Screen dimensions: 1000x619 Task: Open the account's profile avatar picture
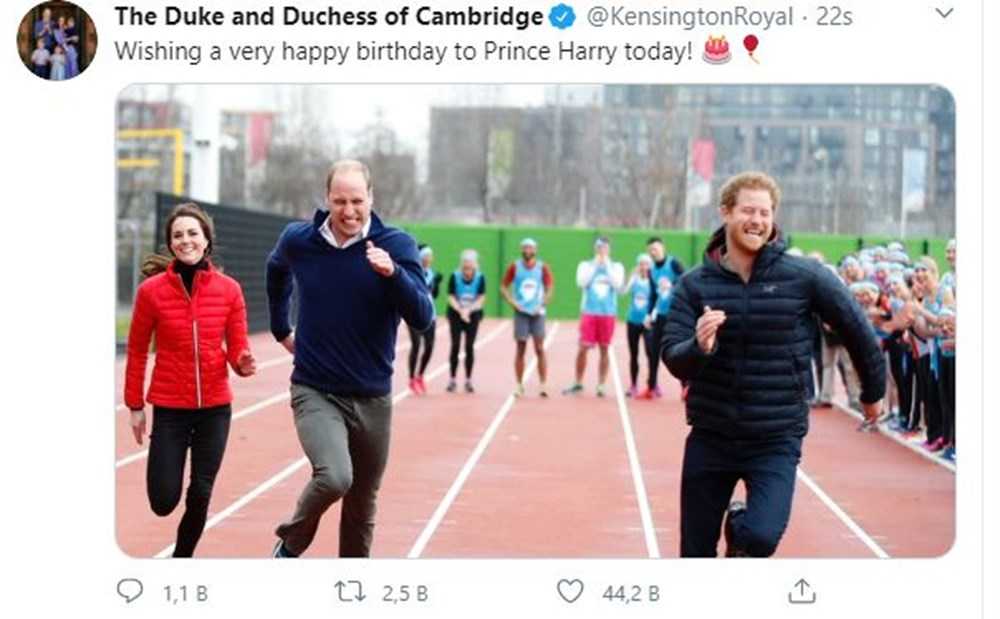pos(57,40)
